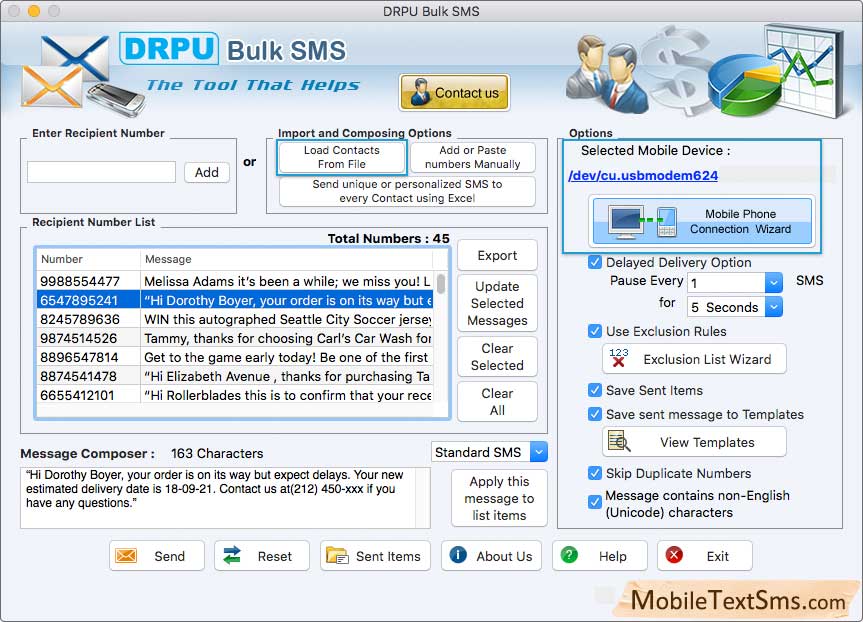Click the recipient list vertical scrollbar
The height and width of the screenshot is (622, 863).
tap(441, 284)
